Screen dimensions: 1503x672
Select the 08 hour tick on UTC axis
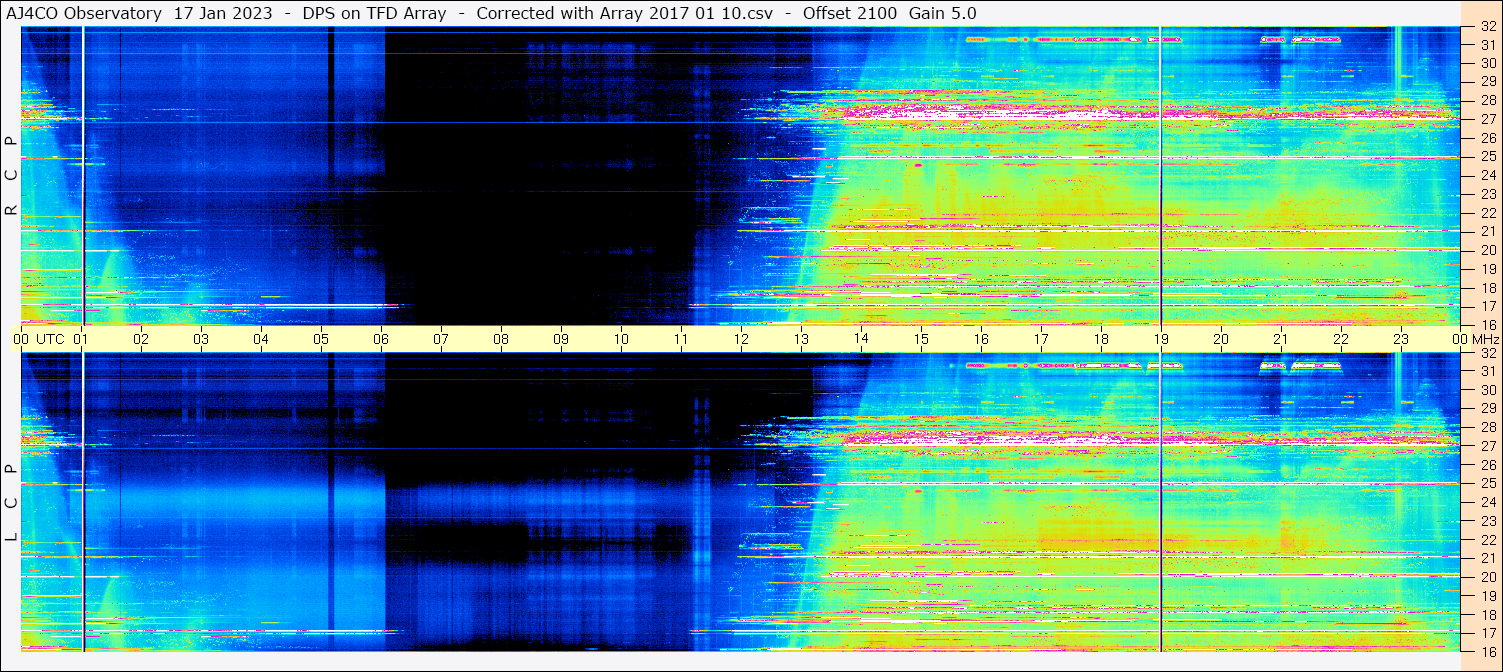pos(501,339)
